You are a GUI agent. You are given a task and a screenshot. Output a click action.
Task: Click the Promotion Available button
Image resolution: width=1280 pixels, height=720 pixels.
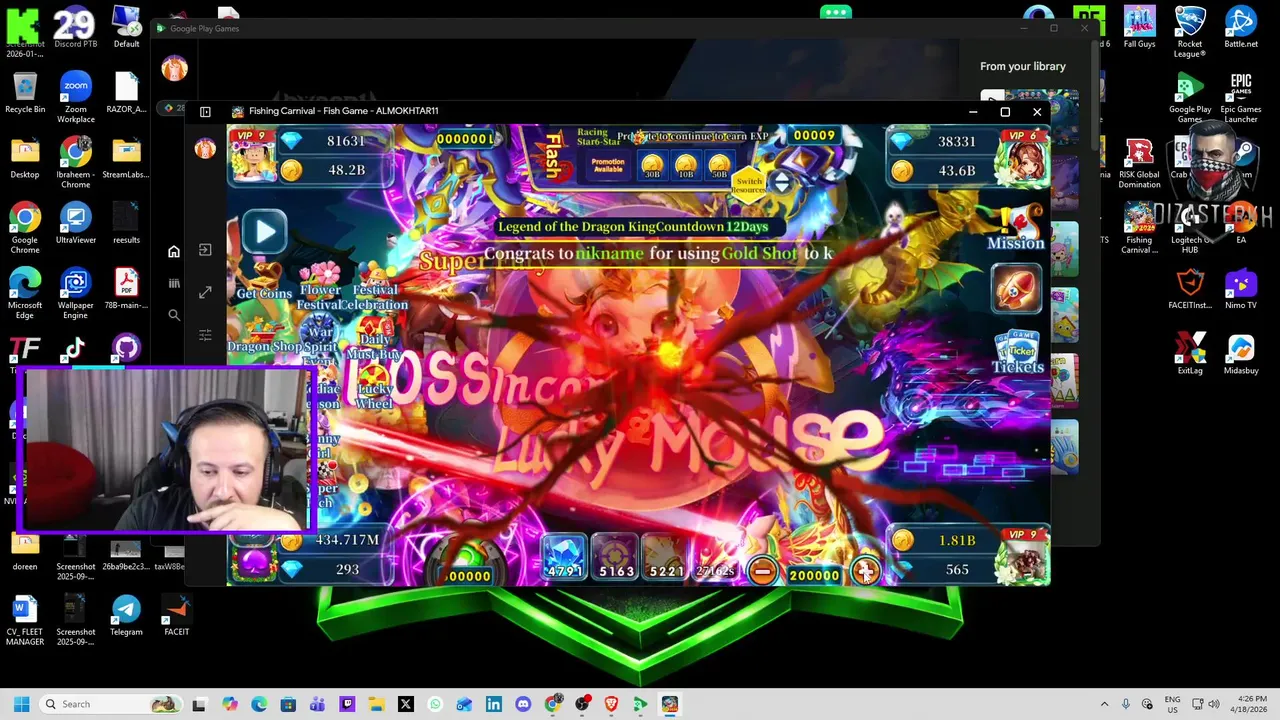pyautogui.click(x=607, y=165)
